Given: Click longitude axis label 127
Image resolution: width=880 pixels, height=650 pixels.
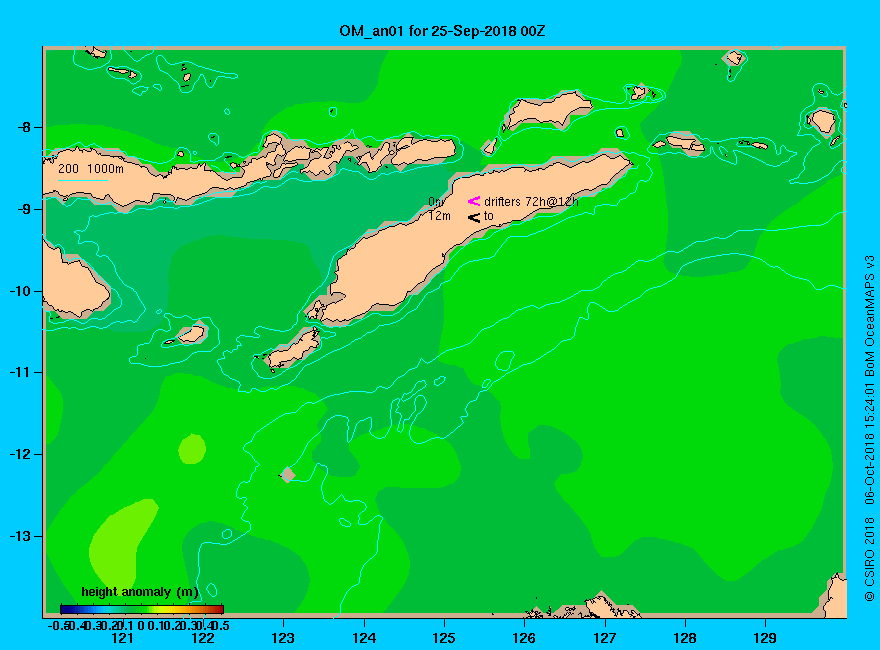Looking at the screenshot, I should coord(604,638).
